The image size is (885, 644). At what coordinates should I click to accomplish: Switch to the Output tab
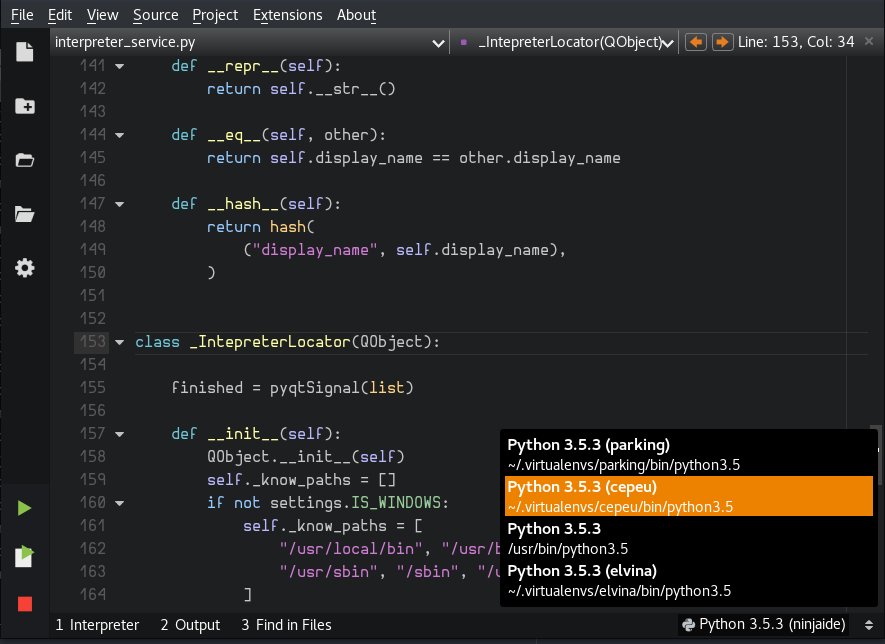(x=190, y=624)
